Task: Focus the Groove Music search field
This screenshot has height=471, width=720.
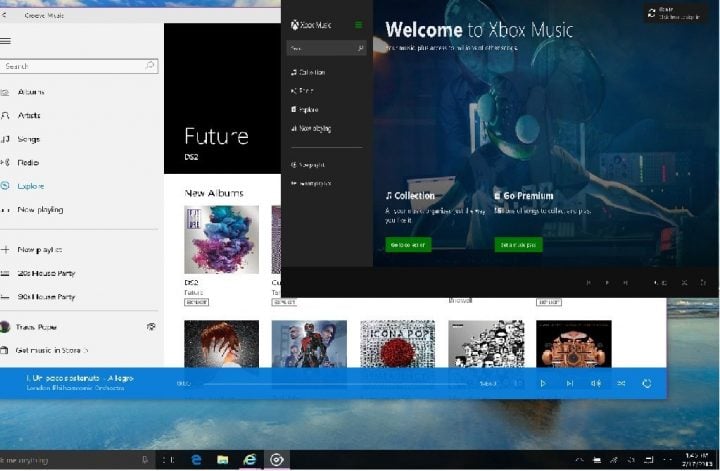Action: click(79, 66)
